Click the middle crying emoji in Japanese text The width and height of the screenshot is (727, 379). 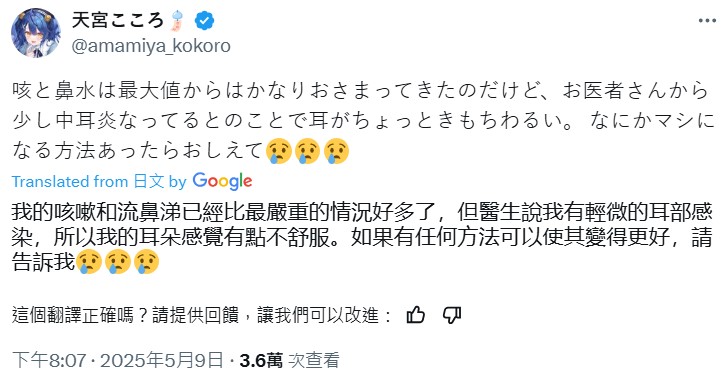click(x=307, y=151)
